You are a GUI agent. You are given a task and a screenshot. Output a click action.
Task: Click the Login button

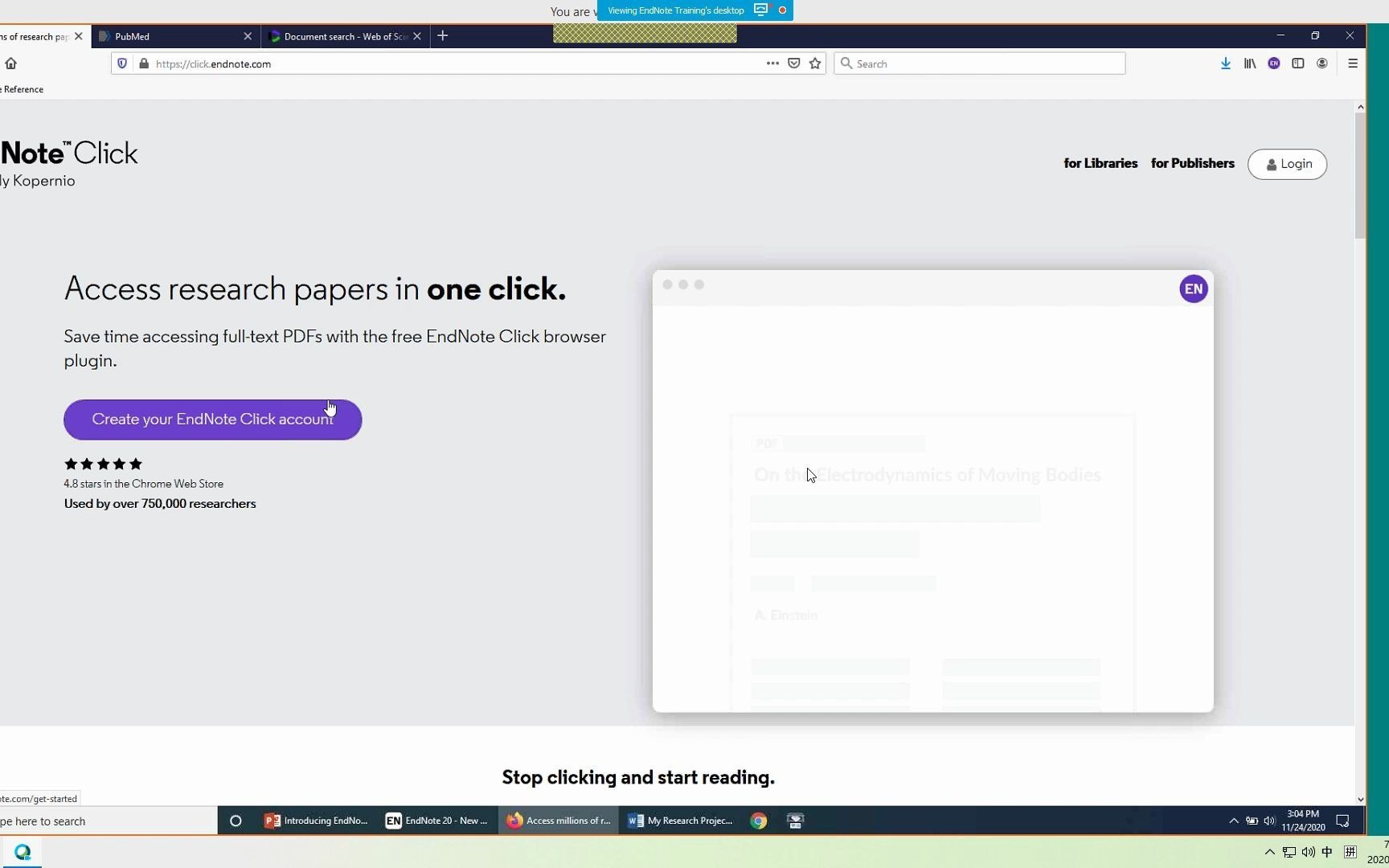(x=1287, y=164)
